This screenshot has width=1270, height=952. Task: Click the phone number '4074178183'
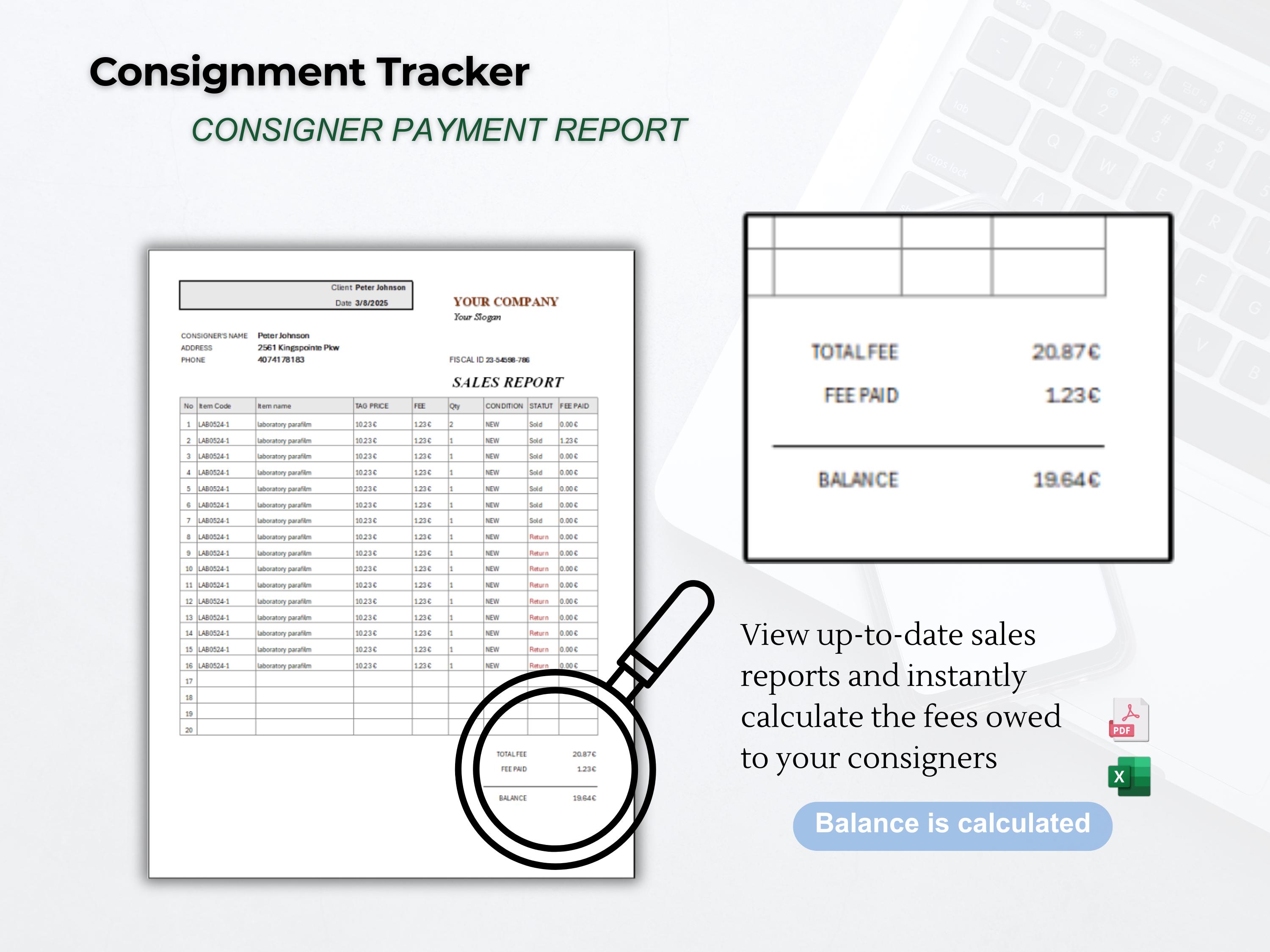tap(281, 360)
